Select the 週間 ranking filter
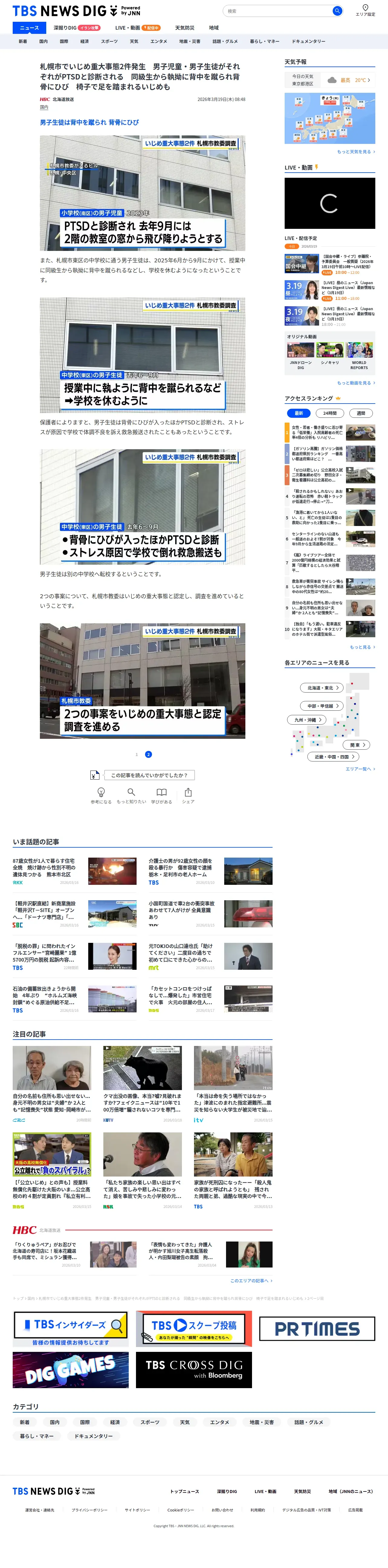The height and width of the screenshot is (1568, 388). click(361, 413)
